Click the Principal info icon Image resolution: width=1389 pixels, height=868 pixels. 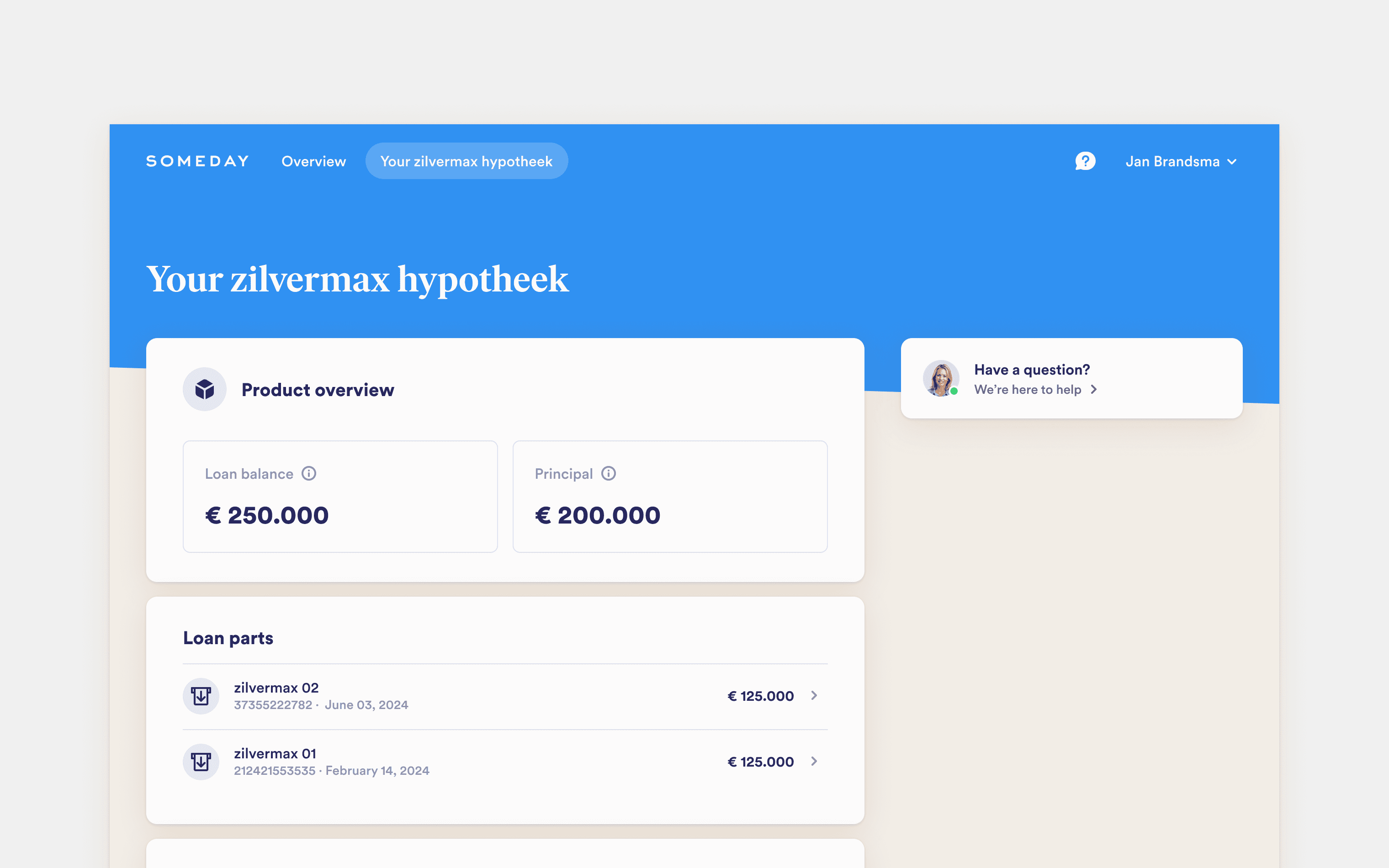point(609,474)
